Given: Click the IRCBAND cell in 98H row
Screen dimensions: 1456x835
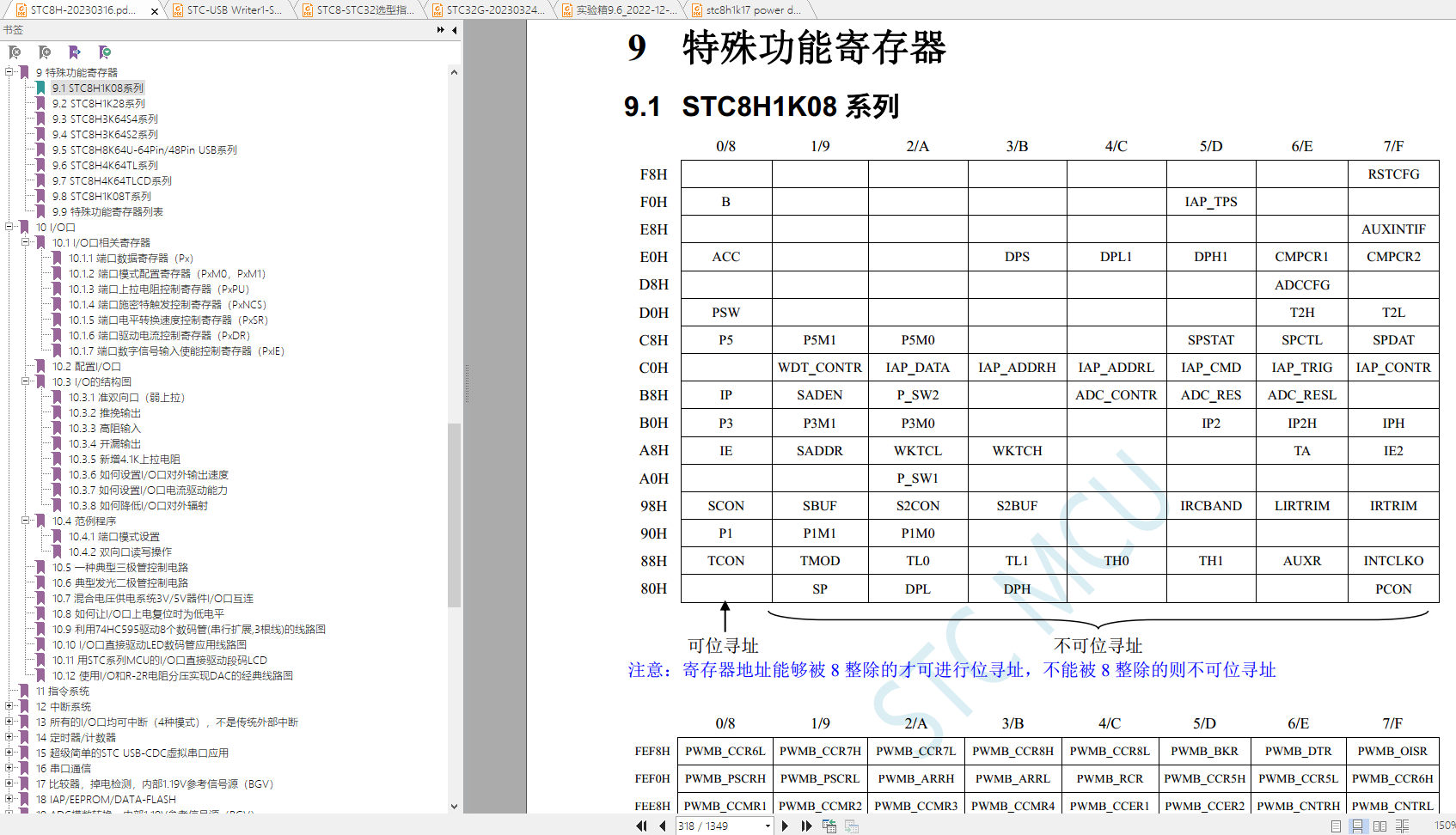Looking at the screenshot, I should coord(1211,506).
